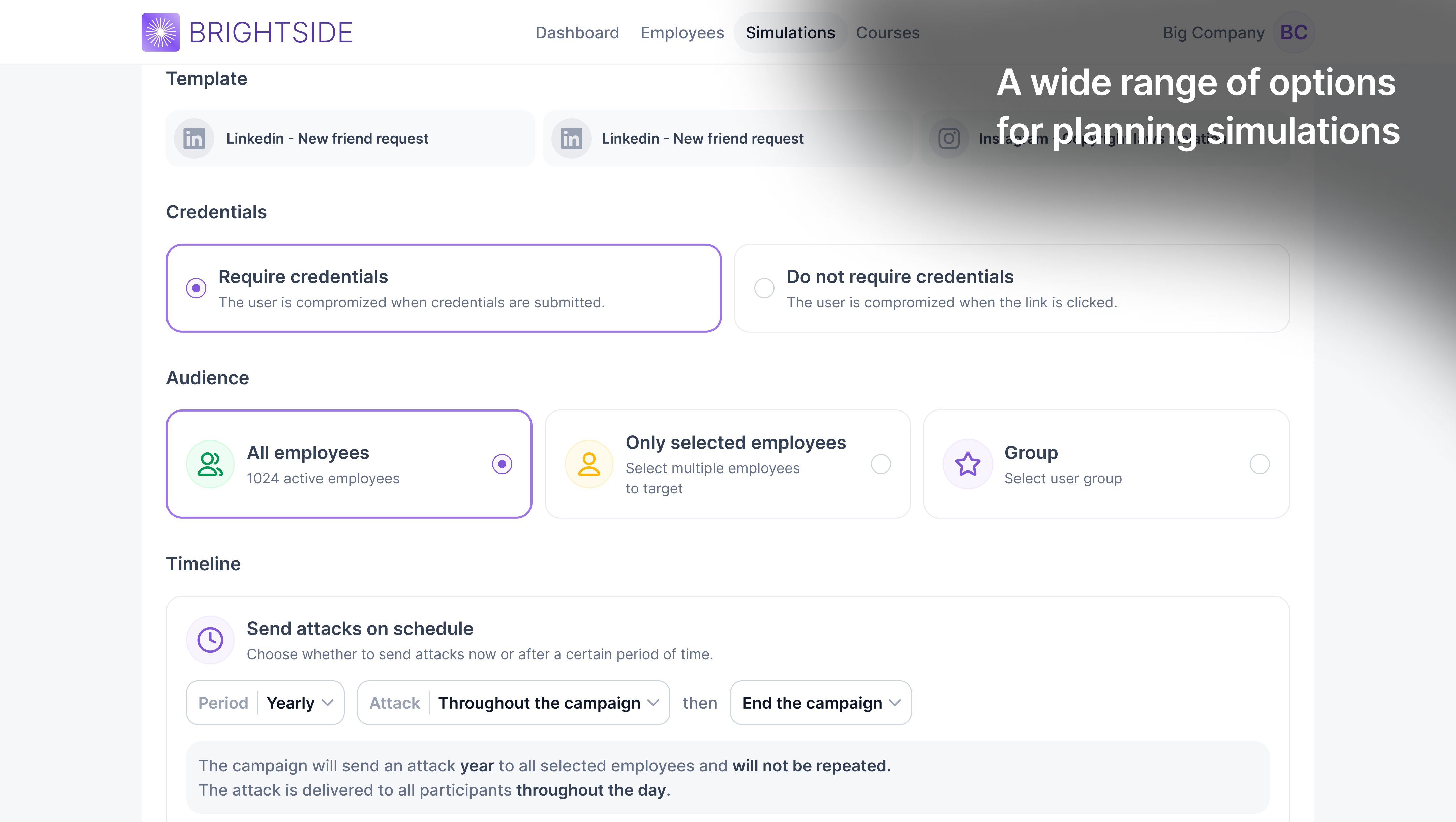The width and height of the screenshot is (1456, 822).
Task: Open the End the campaign dropdown
Action: pyautogui.click(x=820, y=703)
